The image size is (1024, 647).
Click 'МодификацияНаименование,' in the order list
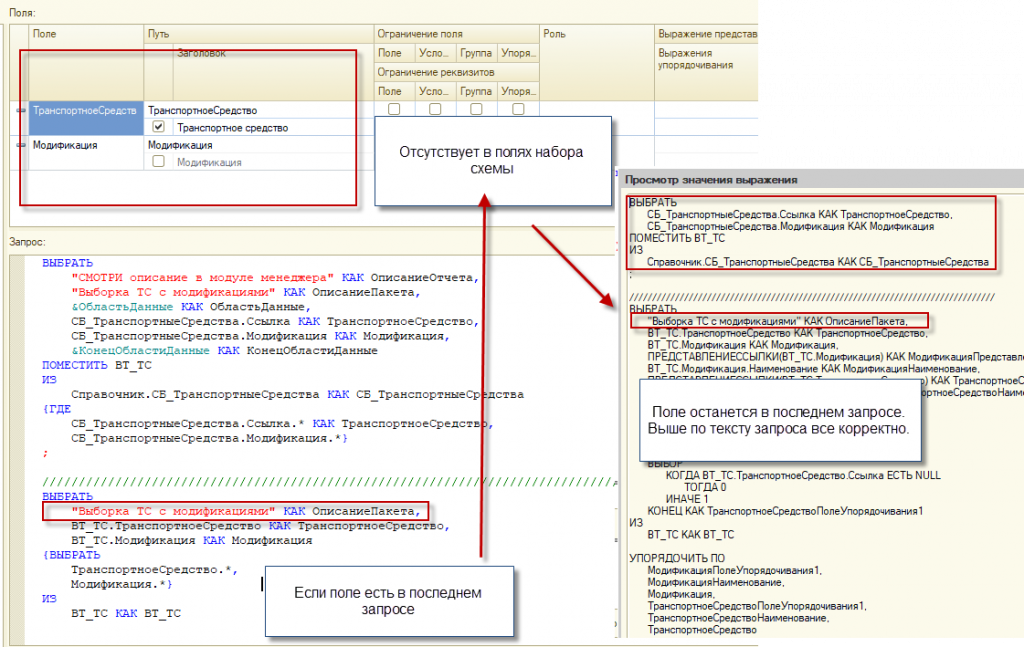coord(716,582)
